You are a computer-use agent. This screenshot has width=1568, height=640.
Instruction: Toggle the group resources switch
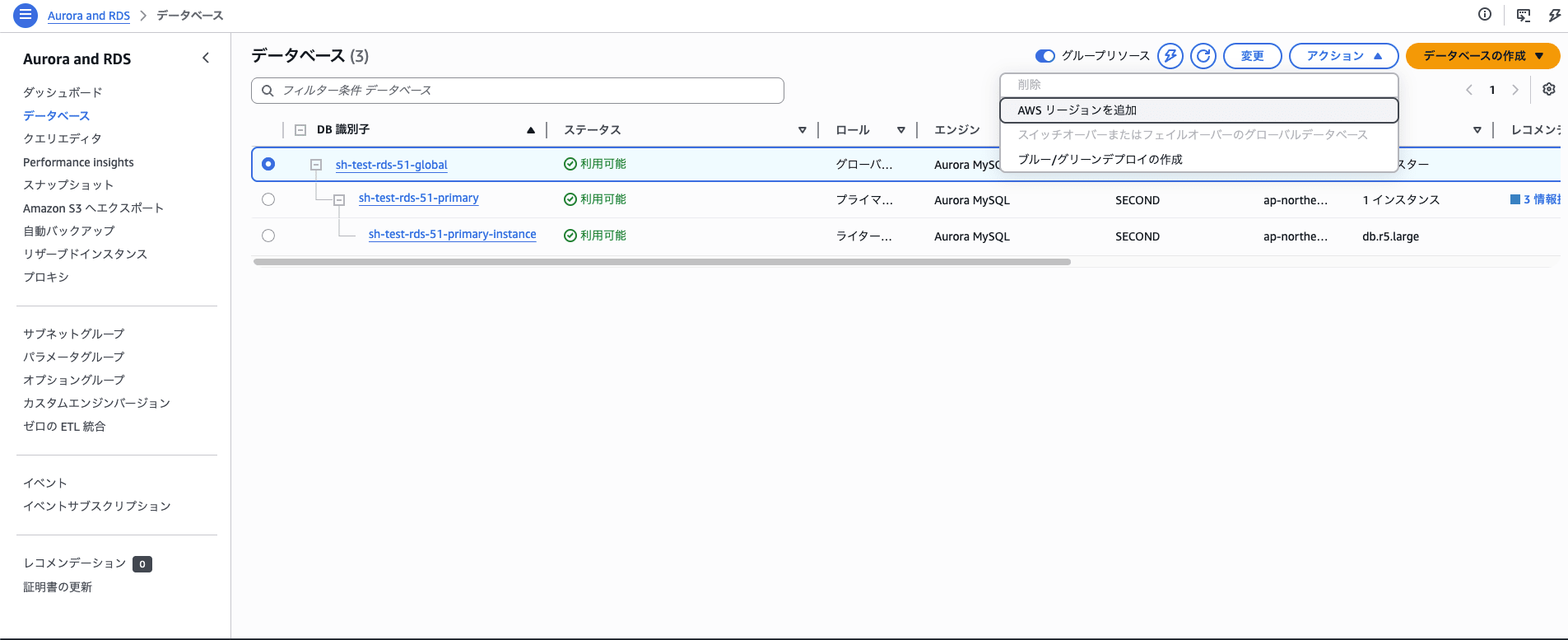point(1045,56)
